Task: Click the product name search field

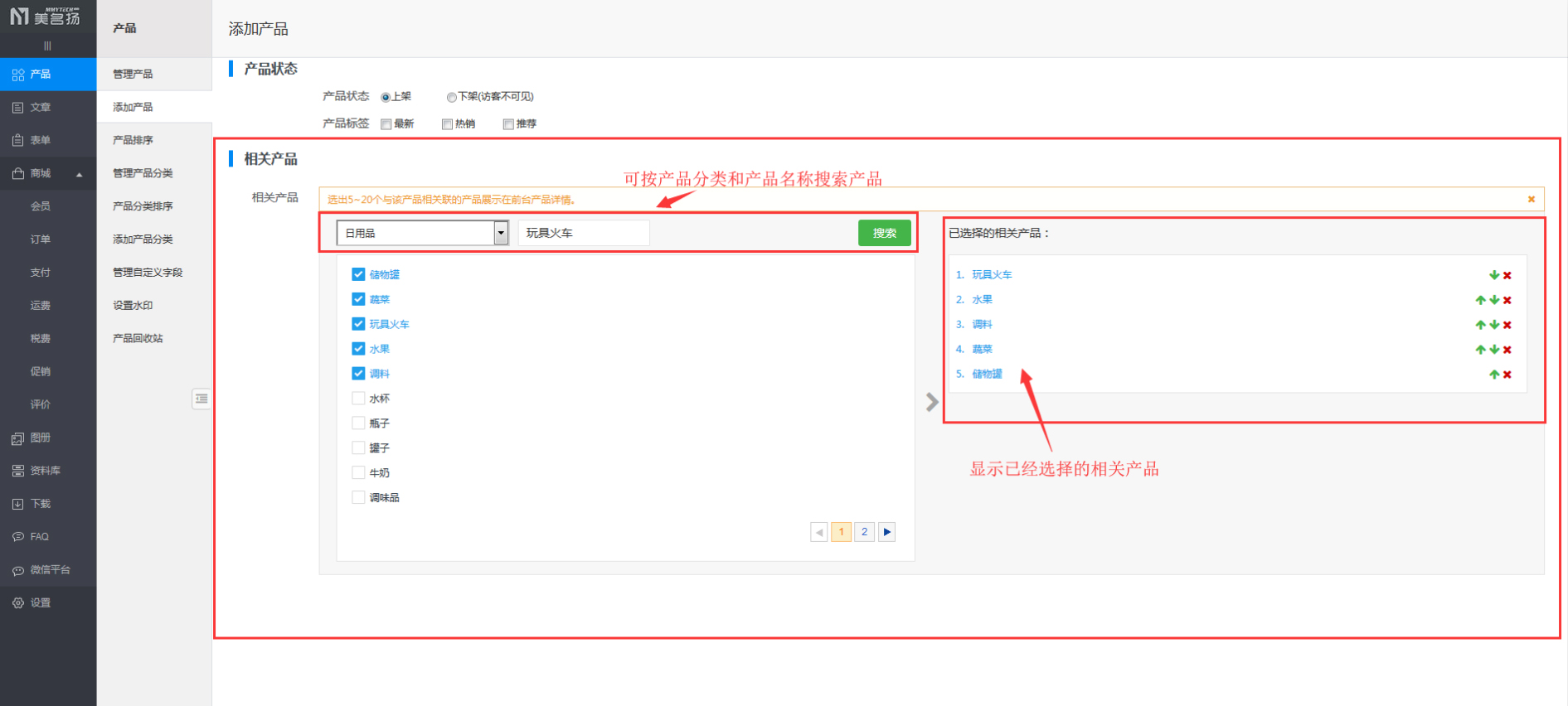Action: pos(584,233)
